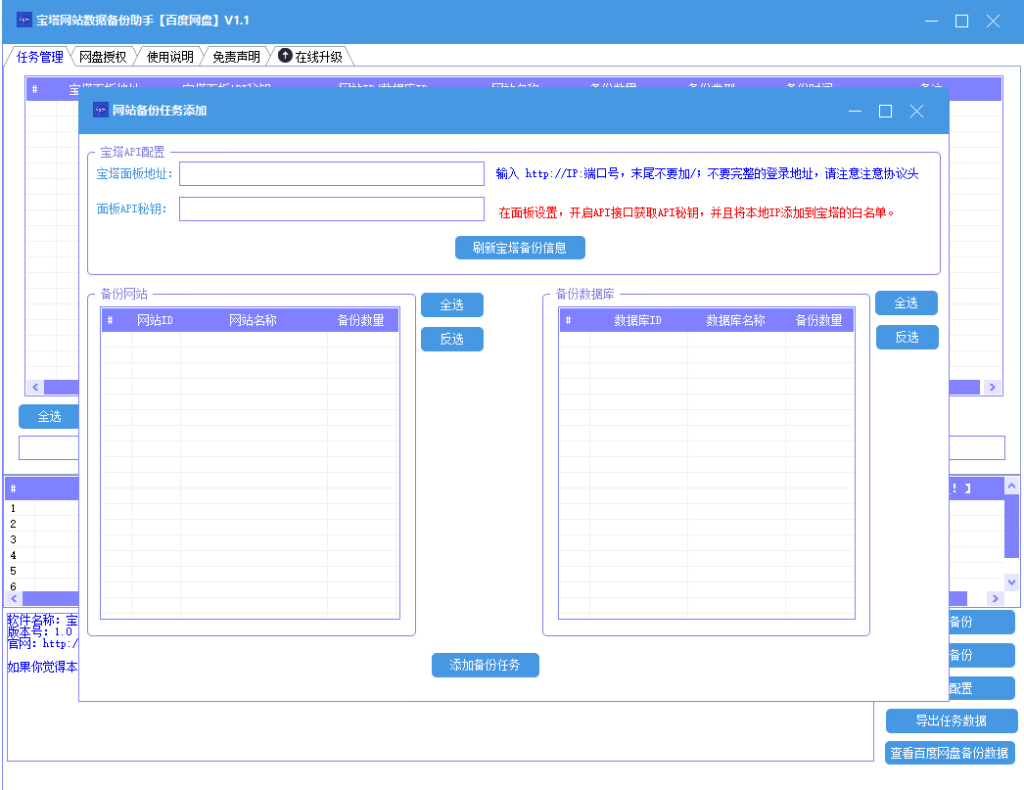Click the blue hint text about http://IP:端口号

pyautogui.click(x=707, y=174)
